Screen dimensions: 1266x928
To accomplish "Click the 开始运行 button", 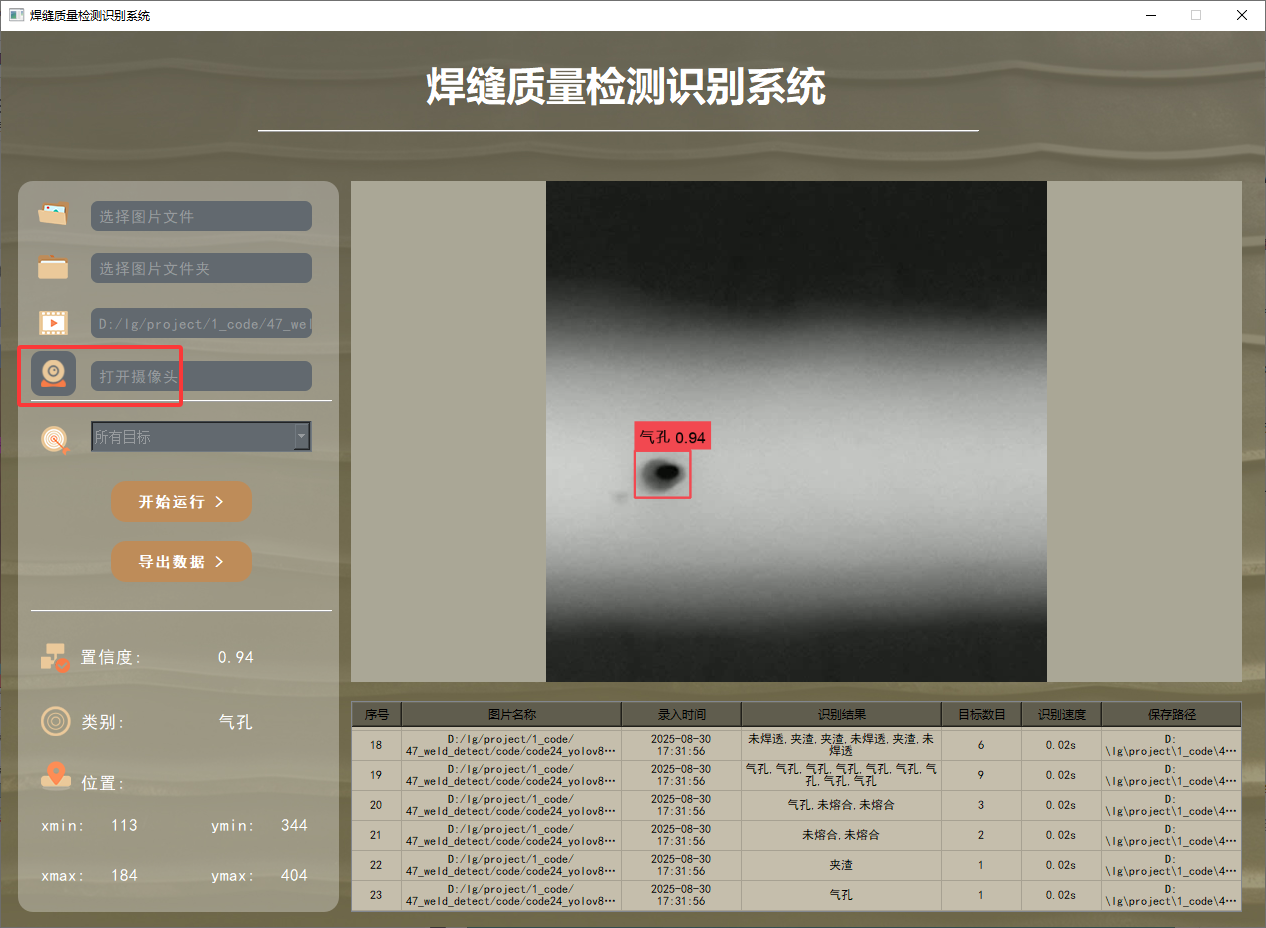I will [x=181, y=502].
